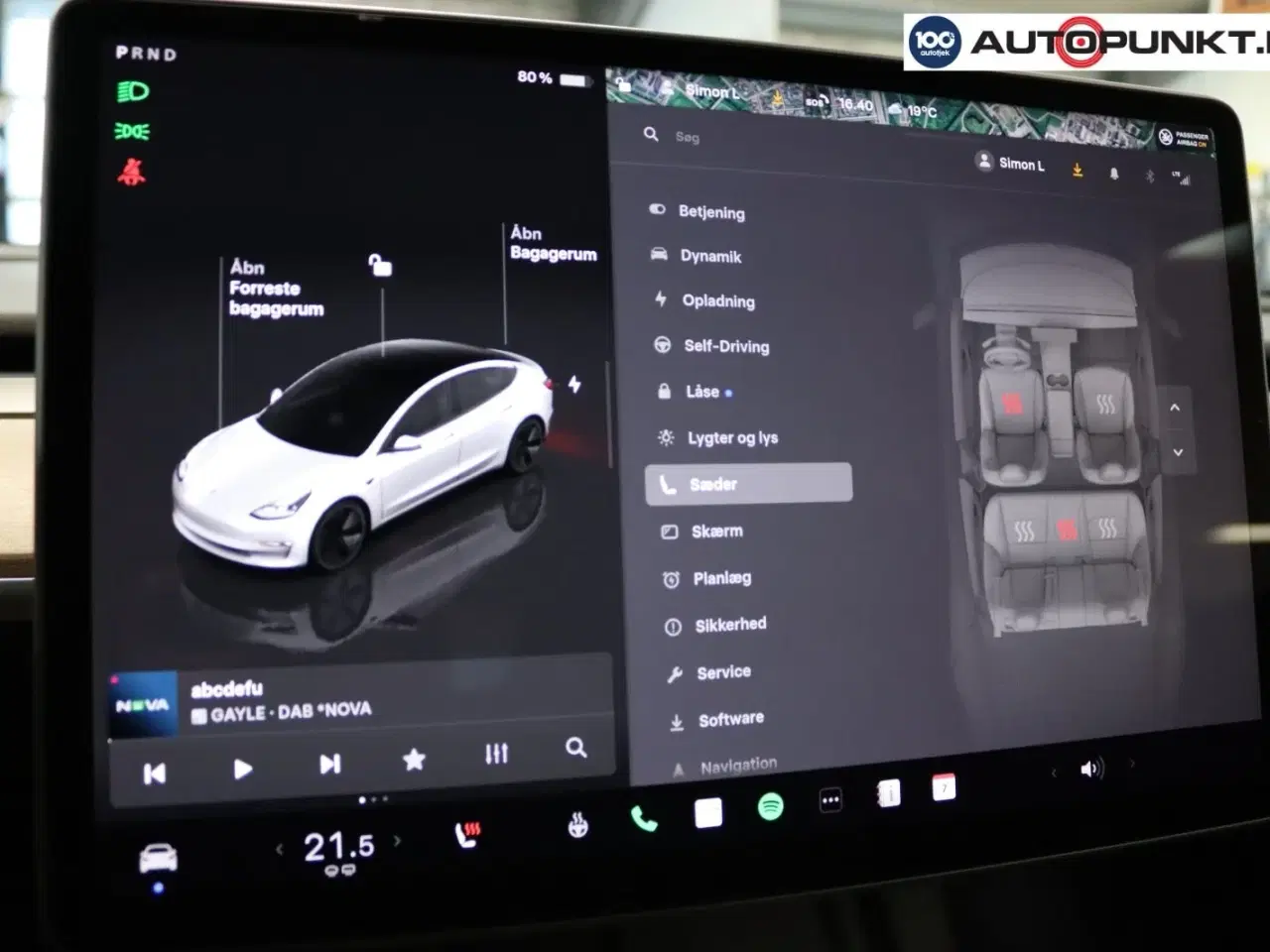Tap the orange software download icon in settings
The height and width of the screenshot is (952, 1270).
(1078, 170)
